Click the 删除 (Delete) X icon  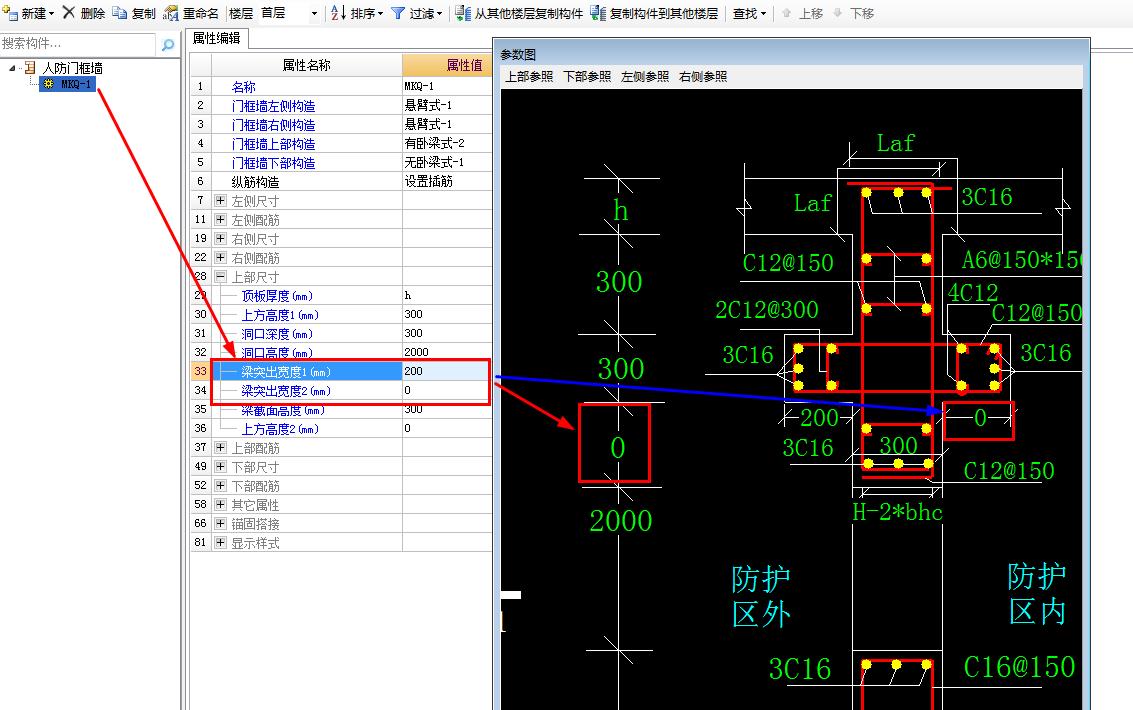click(69, 12)
